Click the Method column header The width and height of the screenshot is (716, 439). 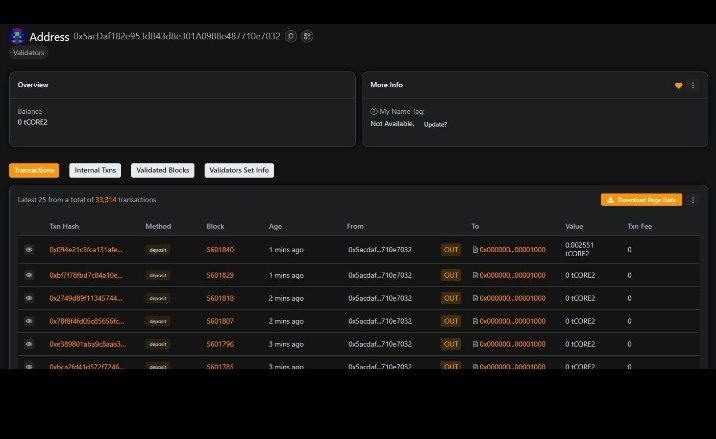[158, 227]
